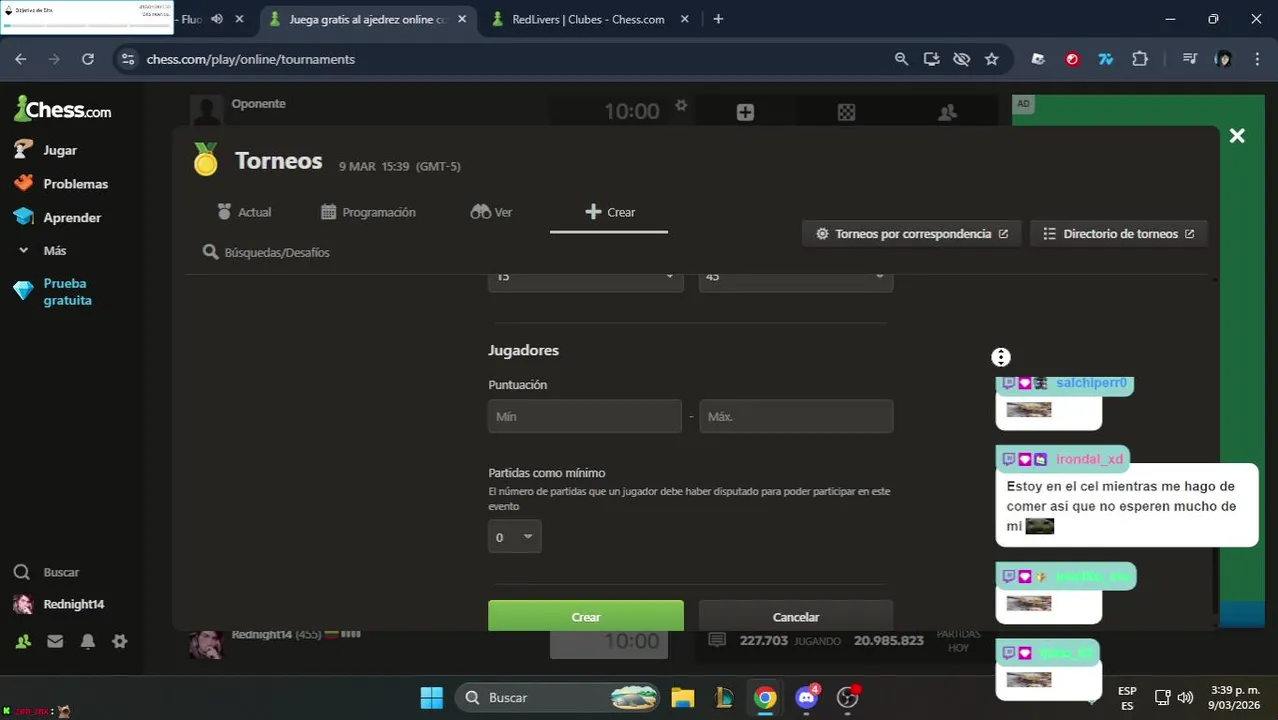The image size is (1278, 720).
Task: Click the Cancelar button
Action: tap(796, 616)
